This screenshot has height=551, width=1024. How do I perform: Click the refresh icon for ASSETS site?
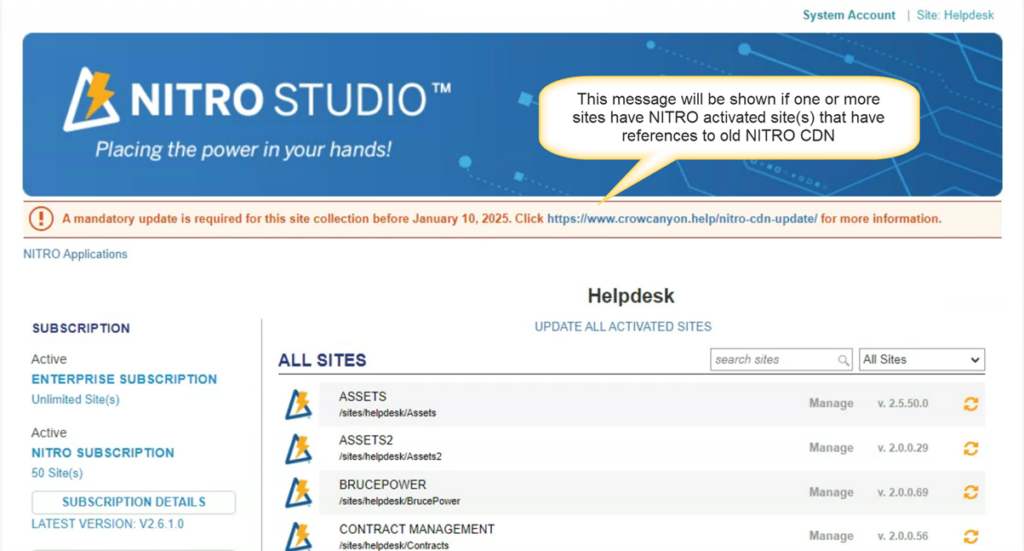(x=970, y=404)
